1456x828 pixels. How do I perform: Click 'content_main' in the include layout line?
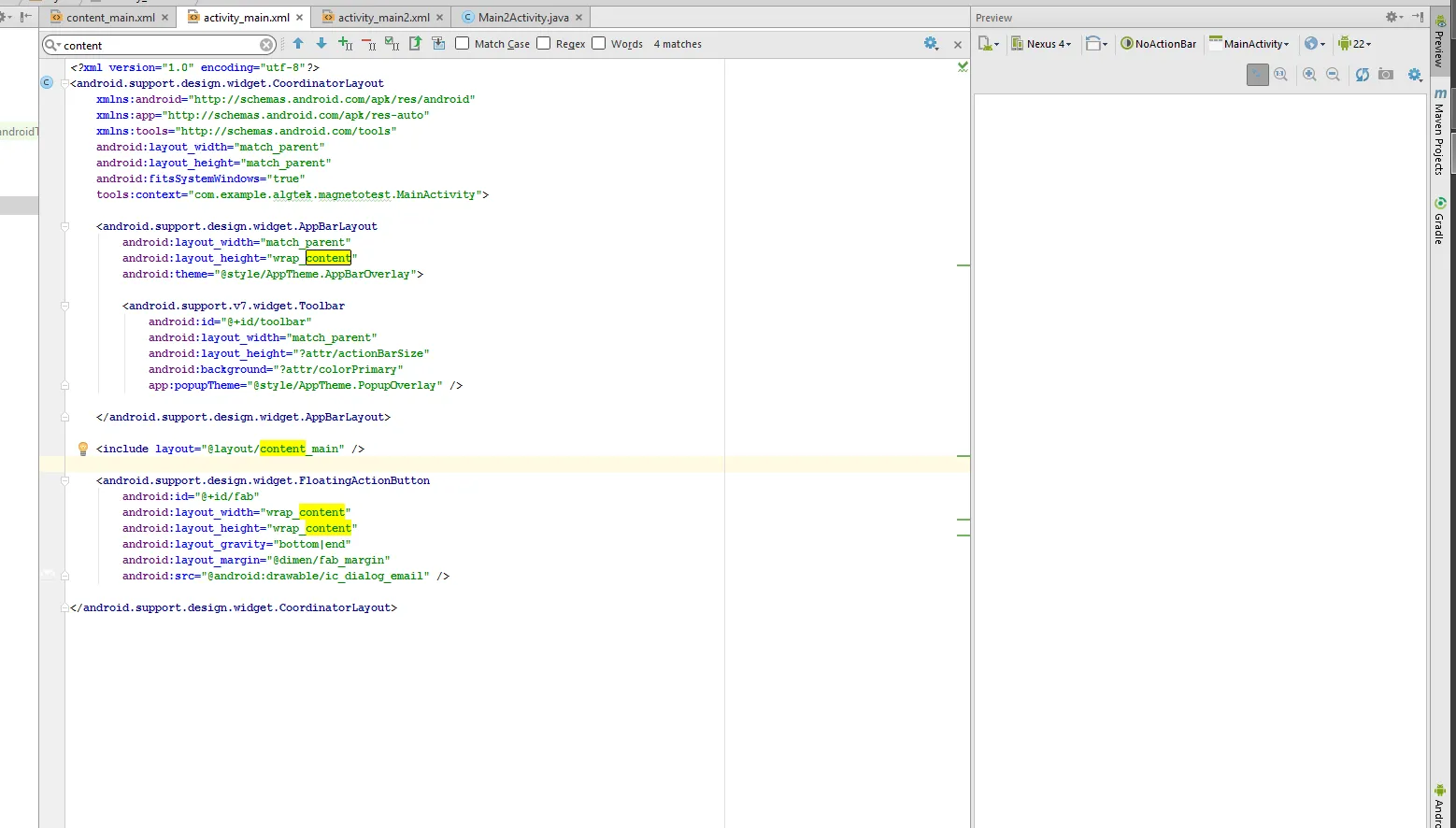tap(299, 449)
